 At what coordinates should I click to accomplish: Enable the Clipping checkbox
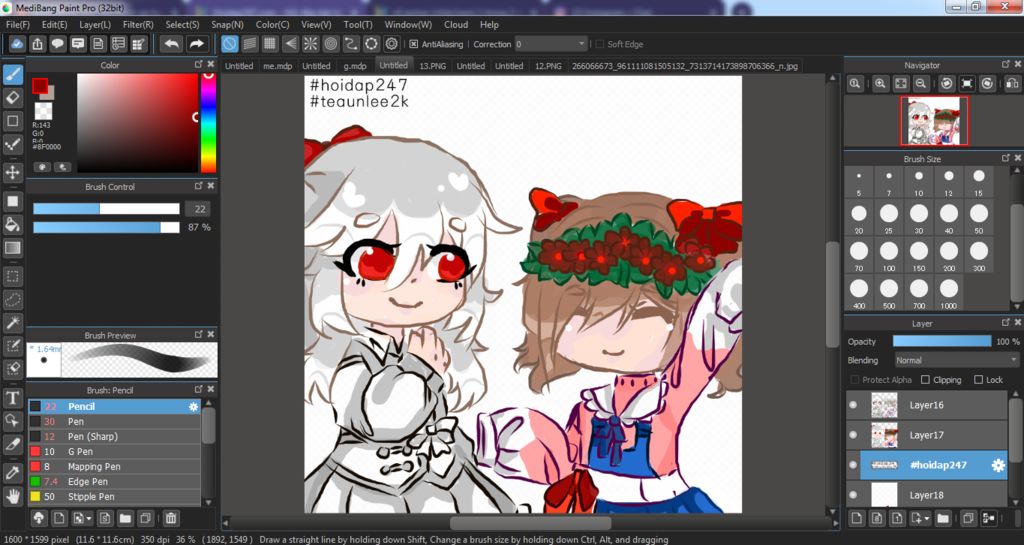(925, 380)
